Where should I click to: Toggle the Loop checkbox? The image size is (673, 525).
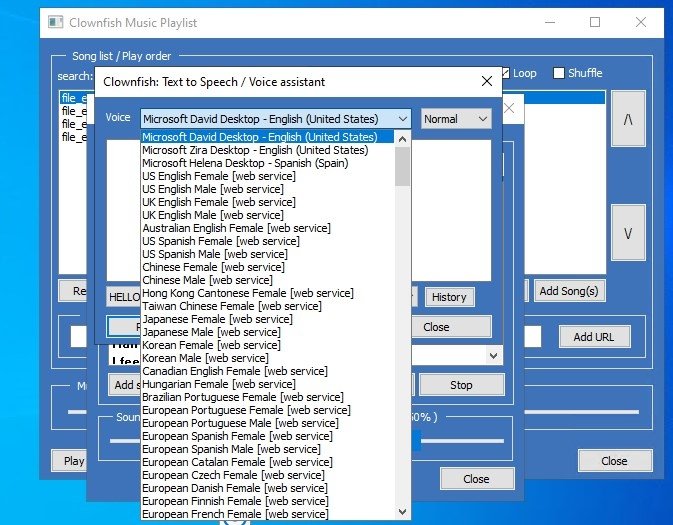[506, 73]
